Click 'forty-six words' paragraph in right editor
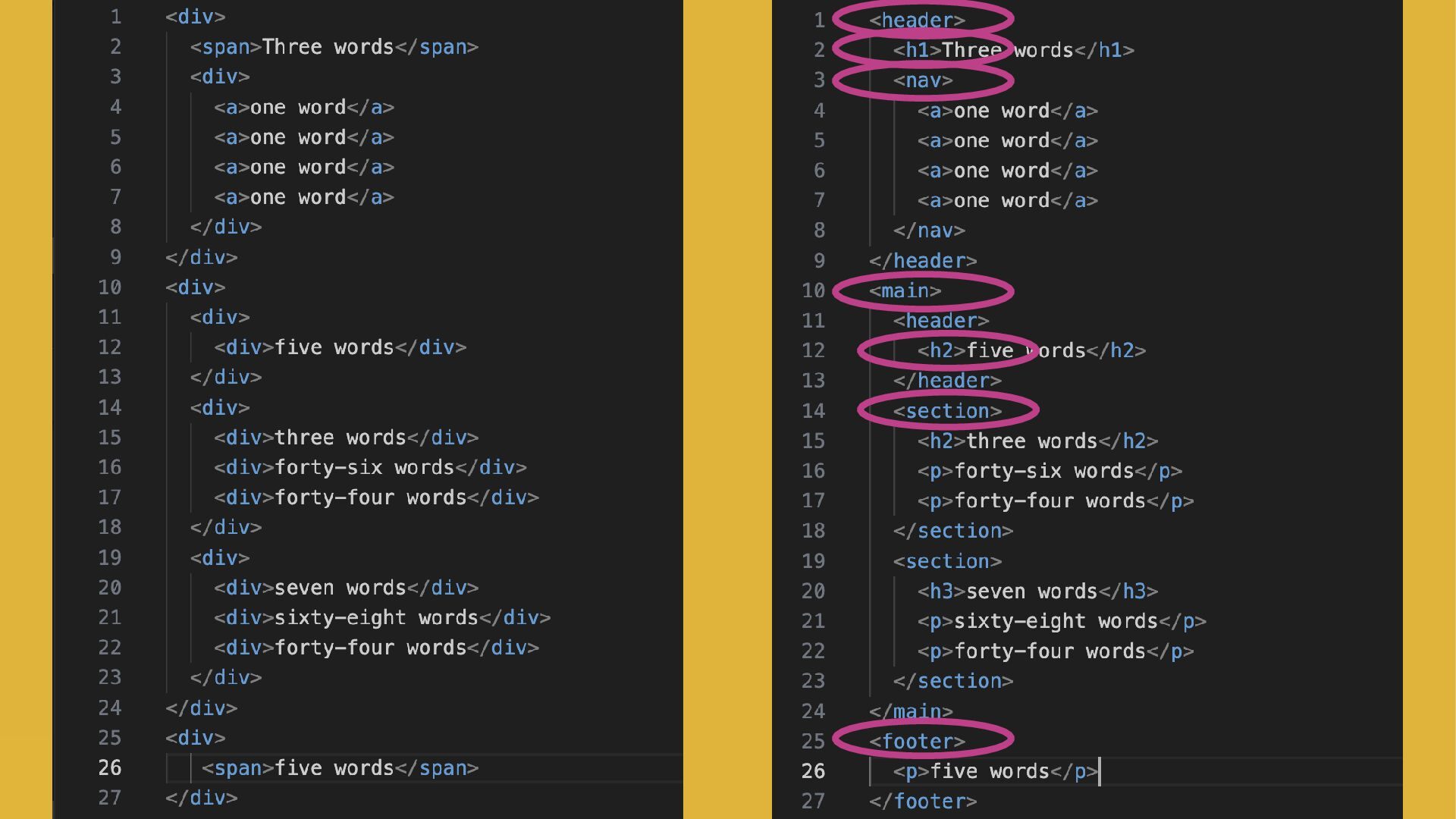The height and width of the screenshot is (819, 1456). click(x=1049, y=471)
